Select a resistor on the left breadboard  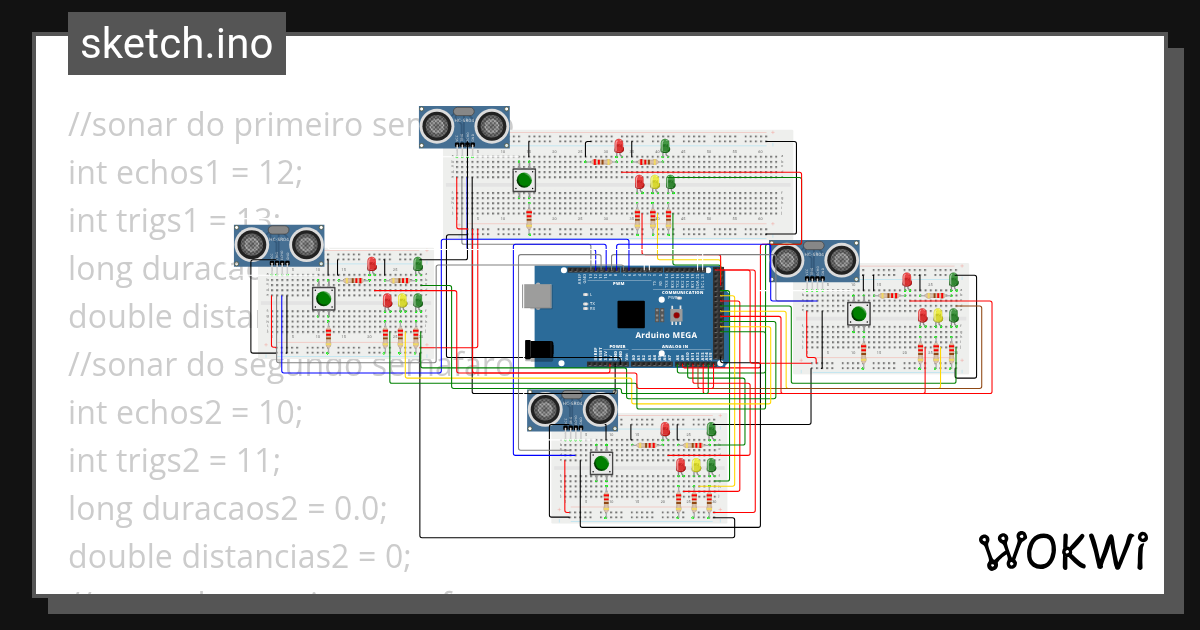click(x=354, y=280)
